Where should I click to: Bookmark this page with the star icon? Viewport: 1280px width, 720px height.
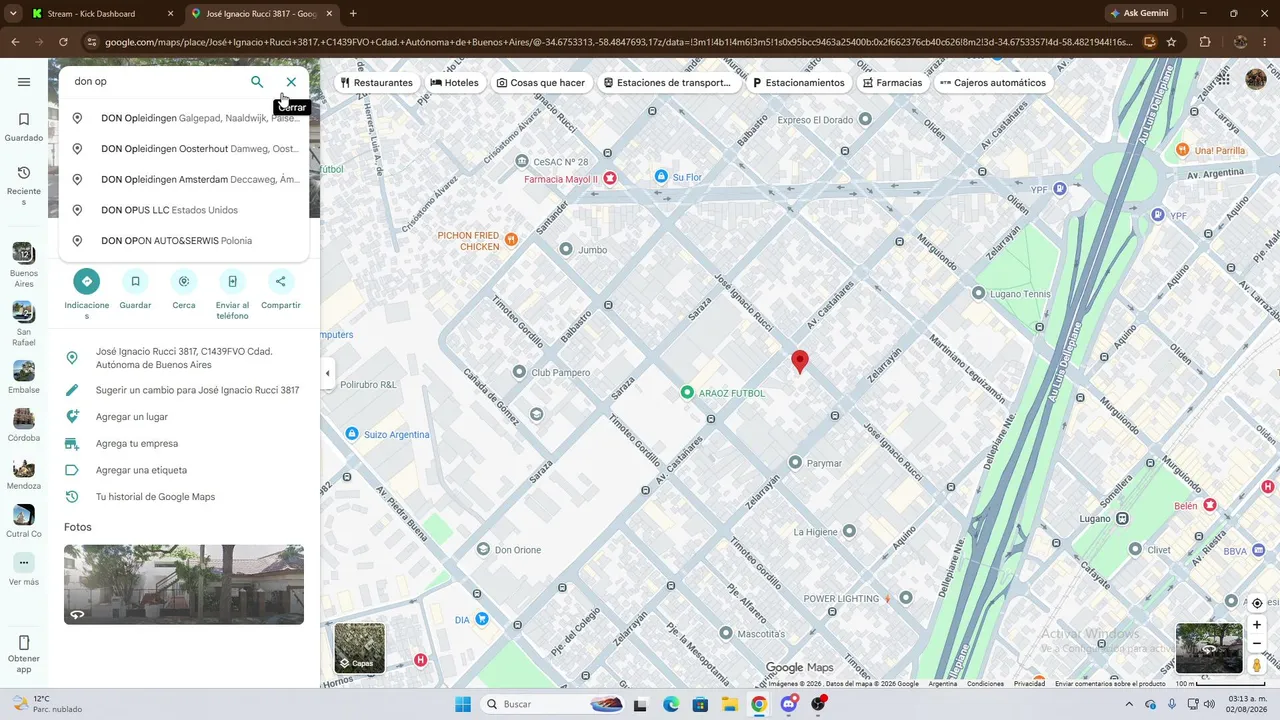point(1171,42)
